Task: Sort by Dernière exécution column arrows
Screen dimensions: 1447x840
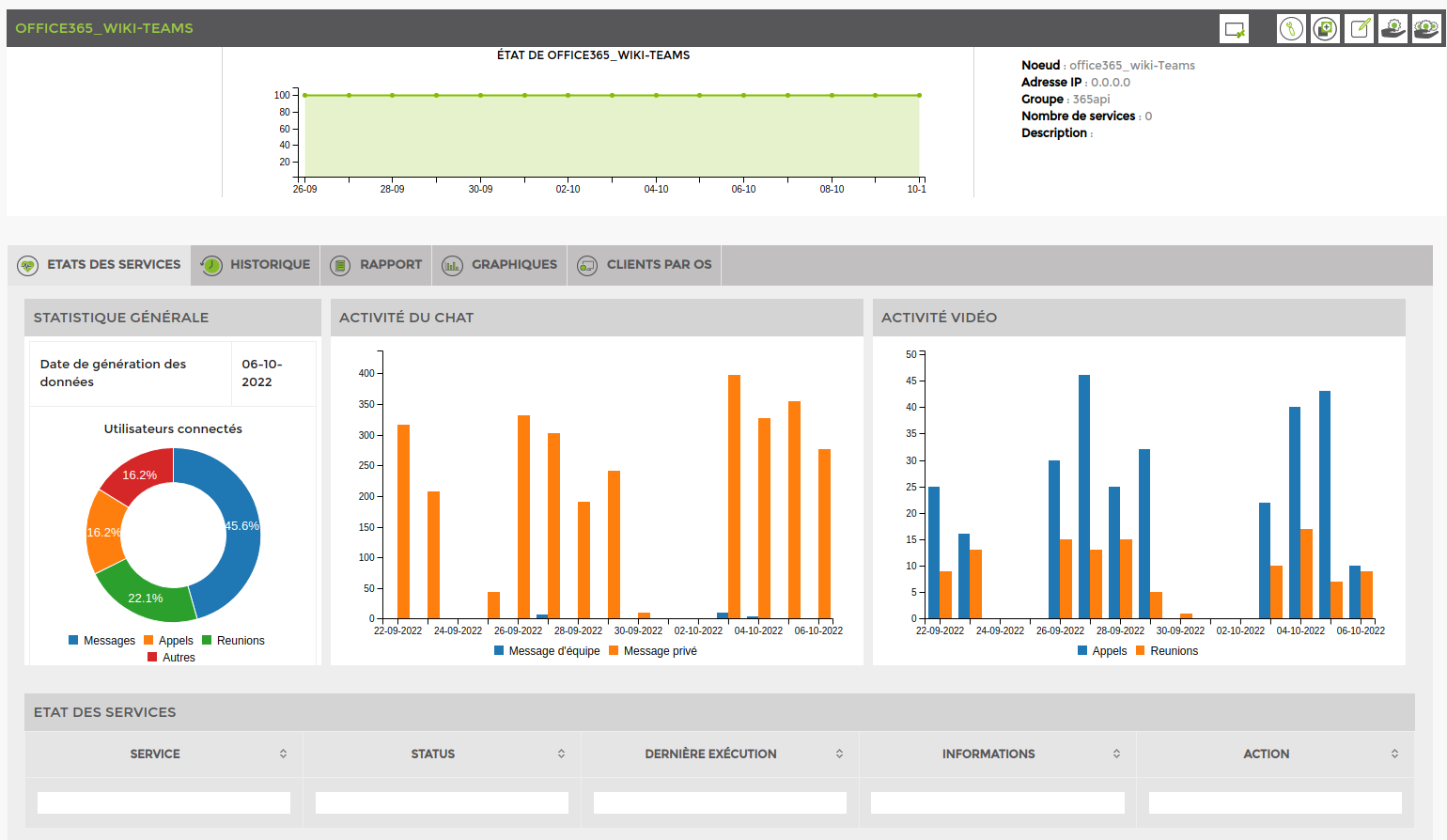Action: point(839,754)
